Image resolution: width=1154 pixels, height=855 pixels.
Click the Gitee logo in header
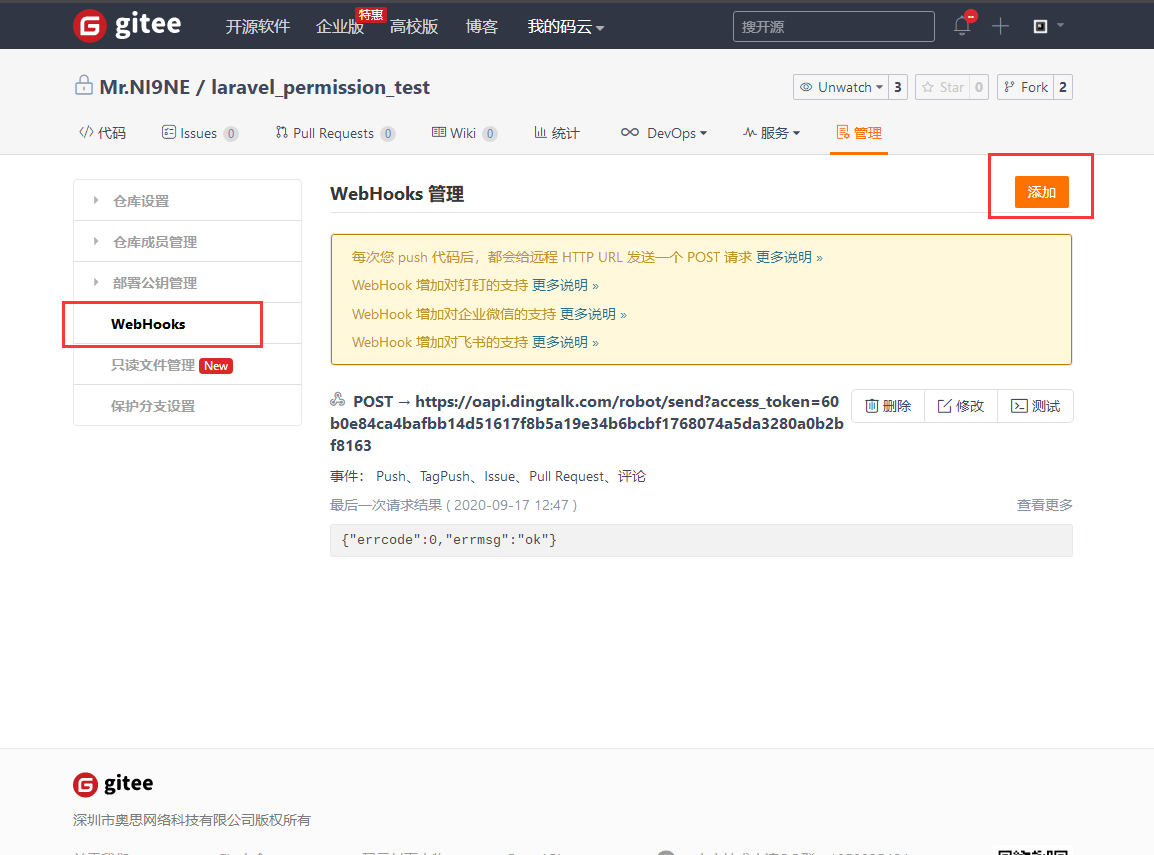pos(127,26)
